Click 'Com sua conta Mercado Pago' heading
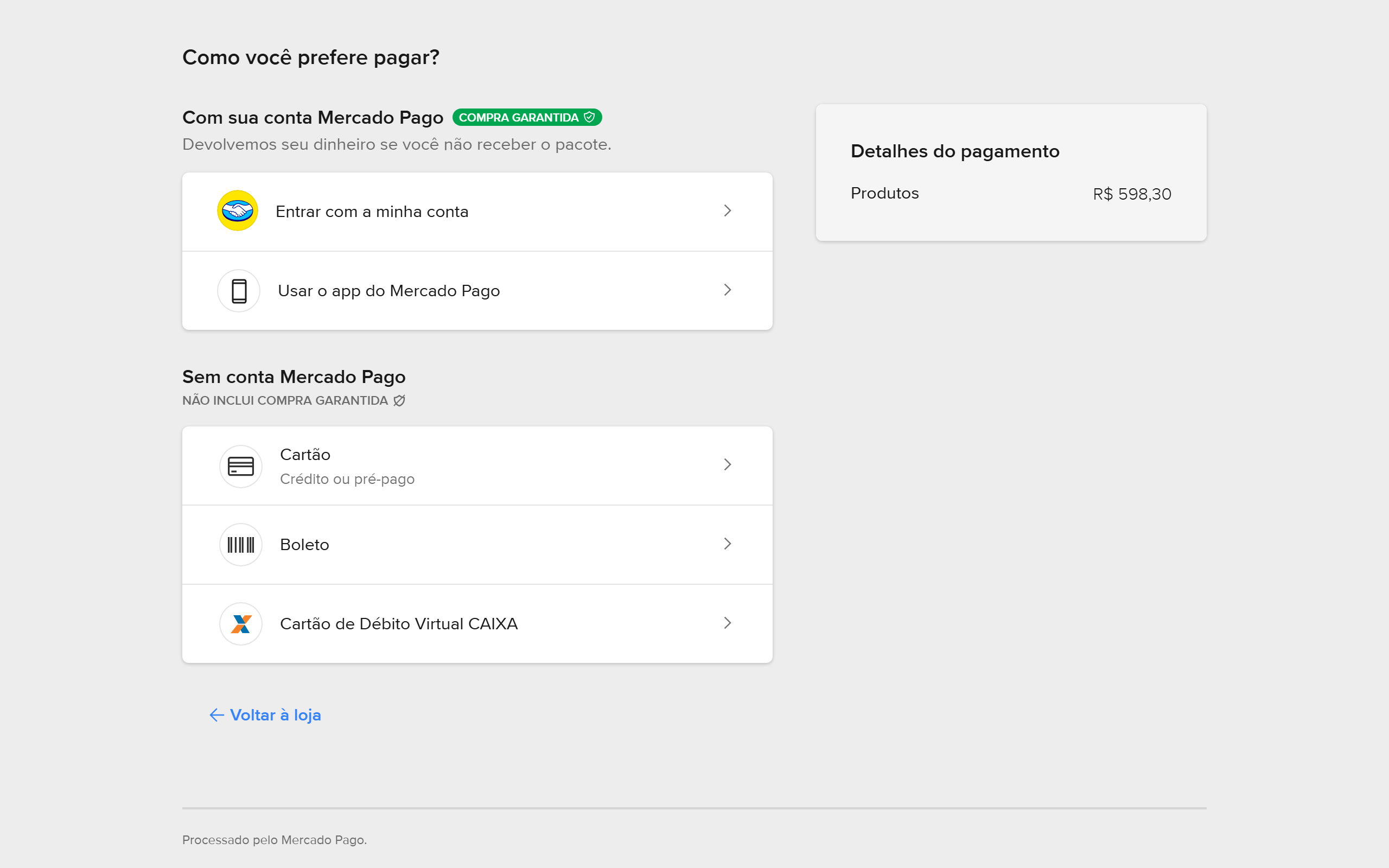 [313, 117]
